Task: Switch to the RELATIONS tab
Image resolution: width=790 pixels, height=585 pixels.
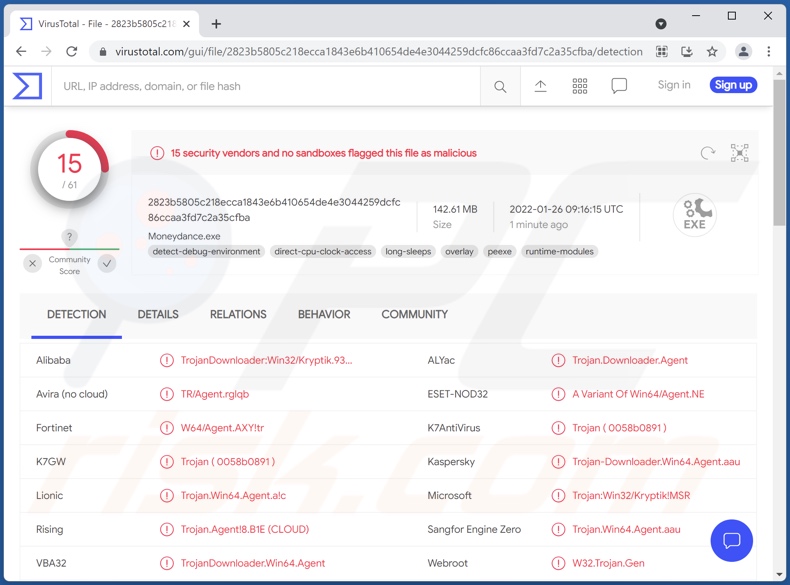Action: point(238,314)
